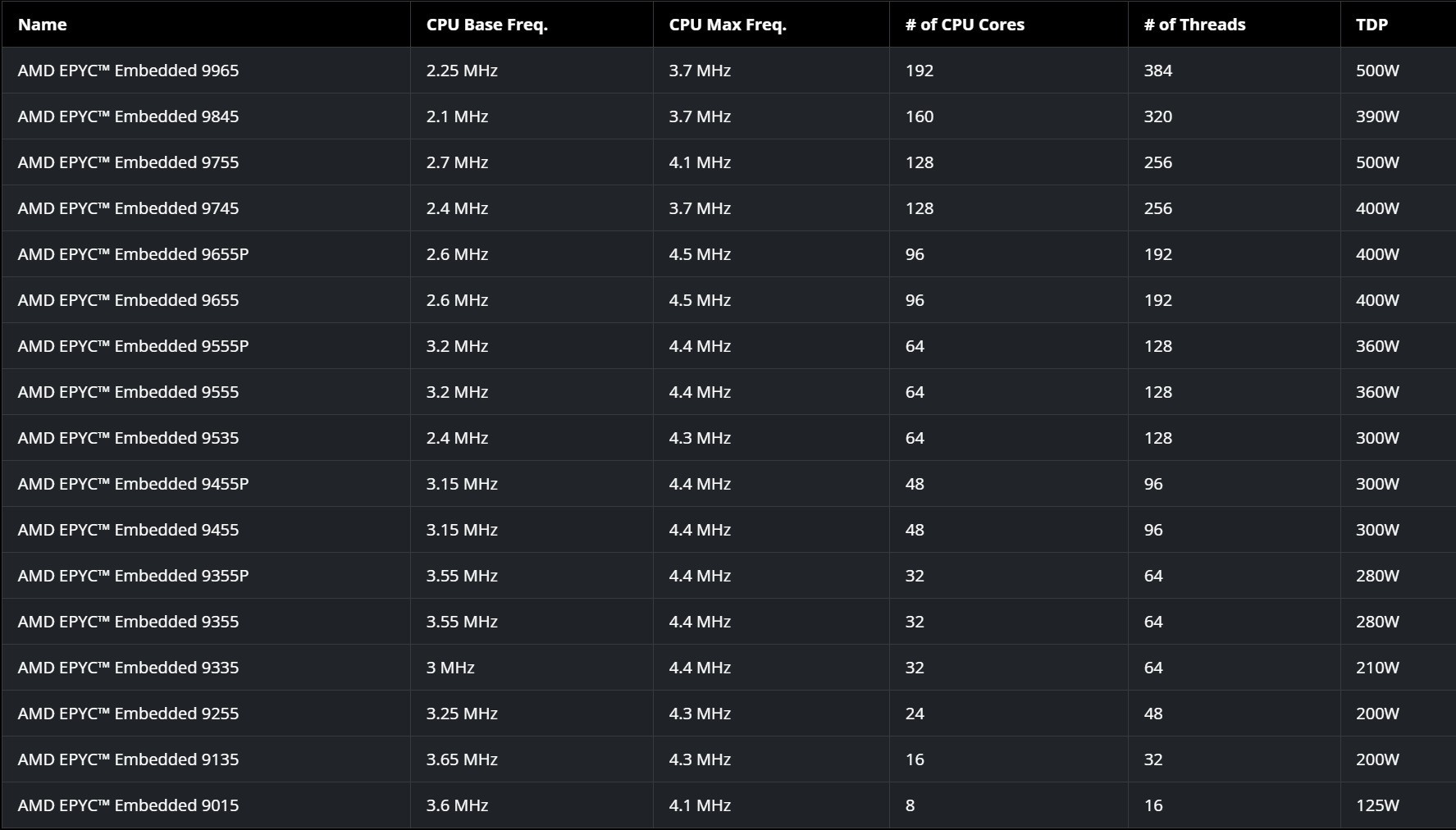Click AMD EPYC Embedded 9755 name
The width and height of the screenshot is (1456, 830).
pyautogui.click(x=128, y=162)
